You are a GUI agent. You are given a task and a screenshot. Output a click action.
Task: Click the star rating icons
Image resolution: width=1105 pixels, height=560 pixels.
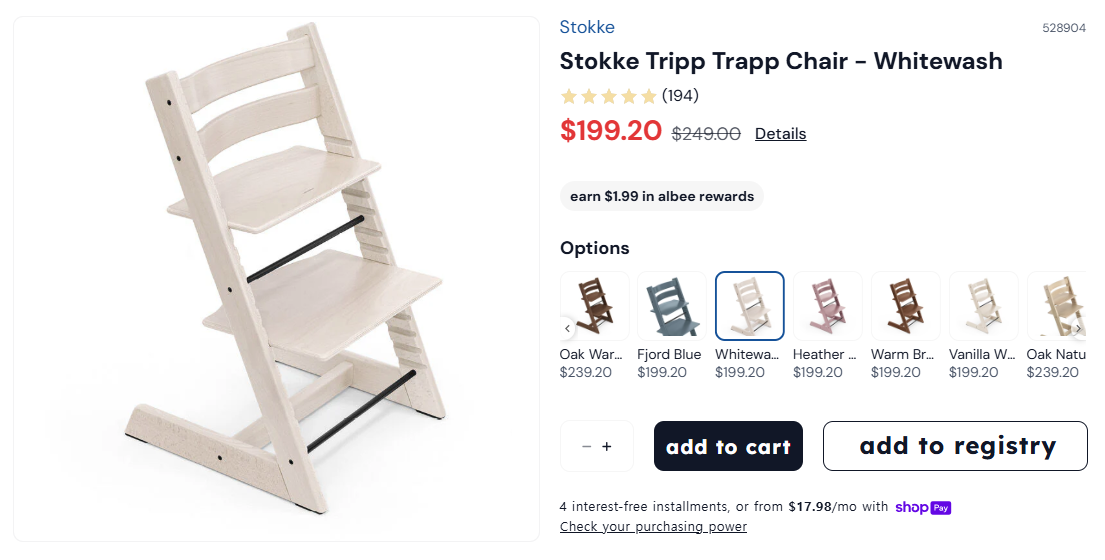click(608, 96)
